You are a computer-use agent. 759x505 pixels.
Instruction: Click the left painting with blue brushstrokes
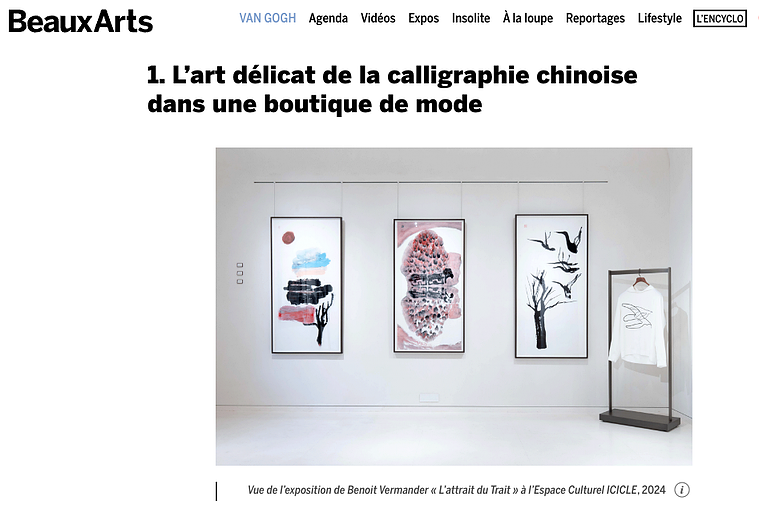tap(306, 285)
